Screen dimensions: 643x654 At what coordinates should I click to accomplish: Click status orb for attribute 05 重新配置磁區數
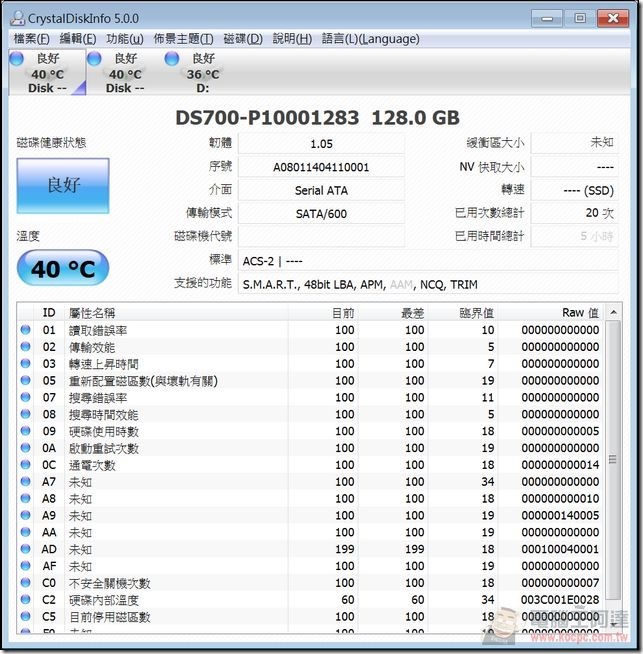(x=25, y=380)
